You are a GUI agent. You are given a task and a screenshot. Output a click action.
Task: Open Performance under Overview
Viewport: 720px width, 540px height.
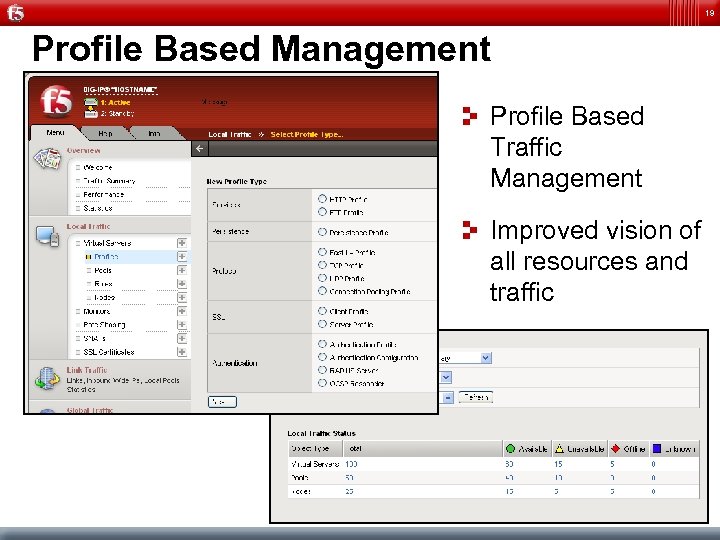[103, 194]
